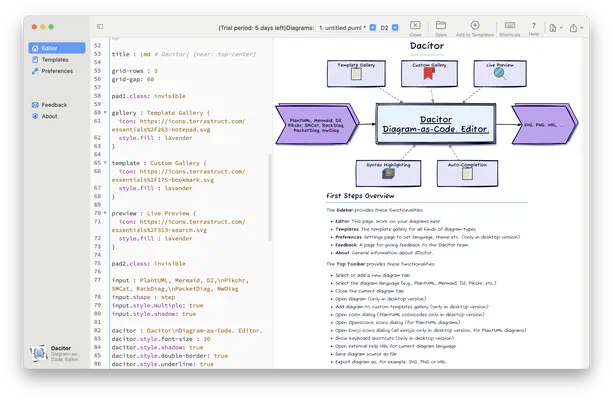Click the search.svg icon URL on line 71
The image size is (613, 400).
click(x=179, y=226)
